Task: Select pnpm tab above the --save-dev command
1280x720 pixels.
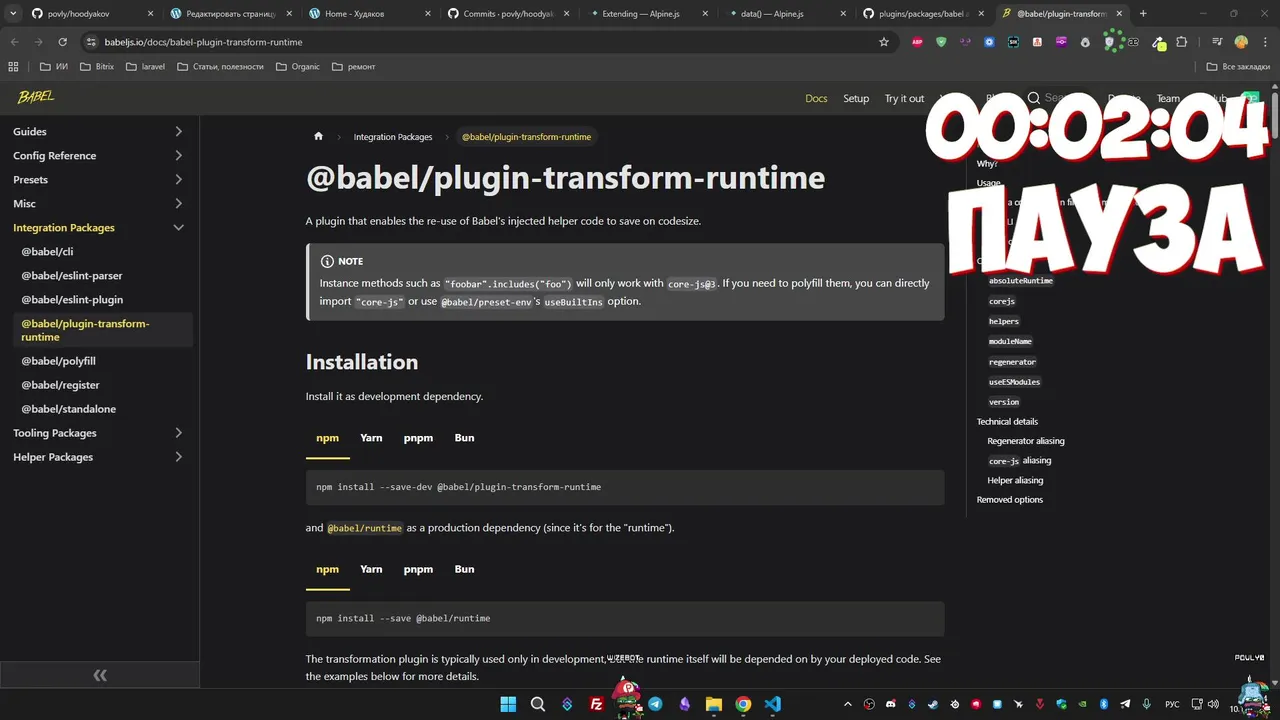Action: (418, 438)
